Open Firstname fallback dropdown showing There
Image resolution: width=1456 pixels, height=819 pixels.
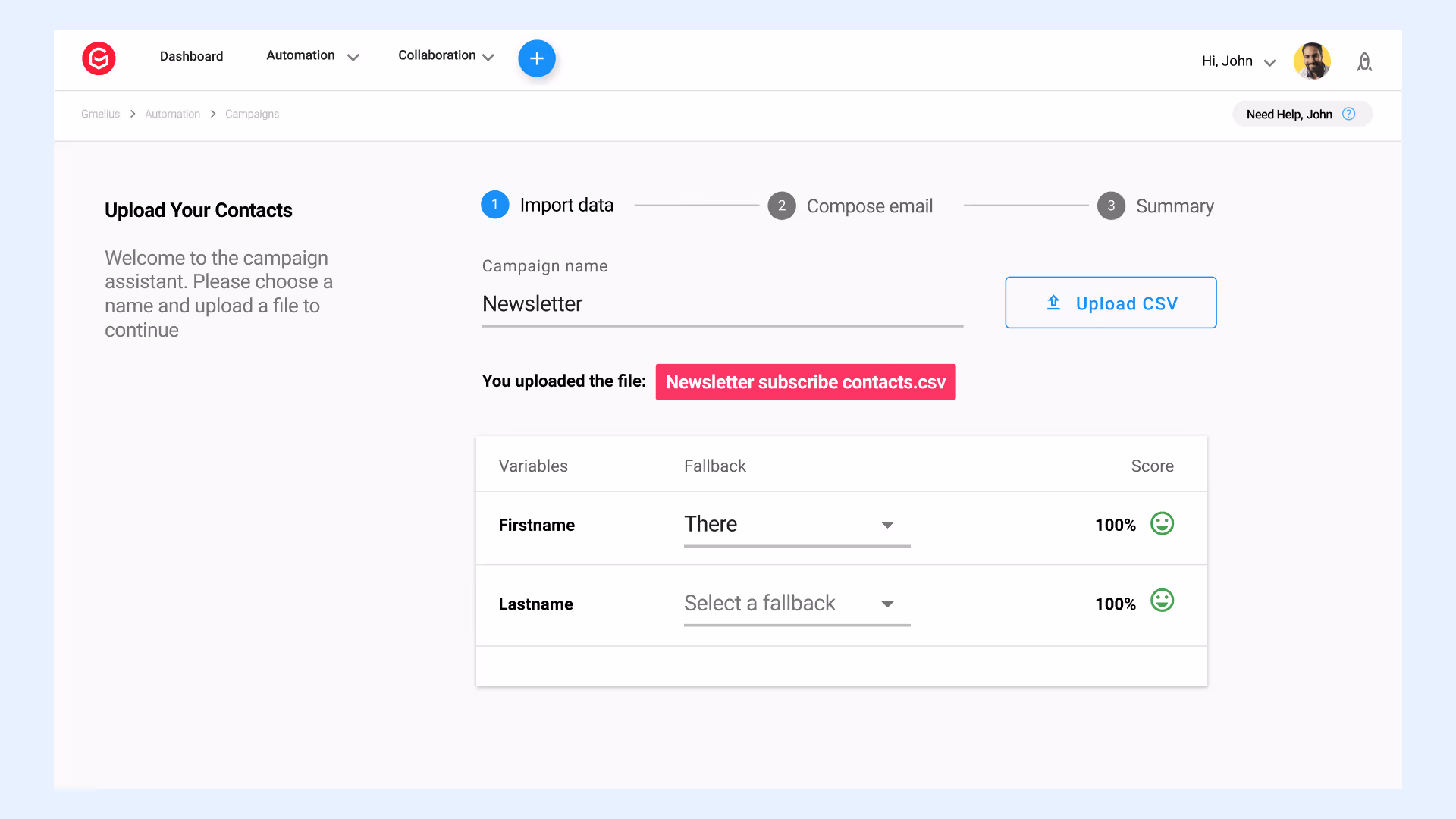796,525
